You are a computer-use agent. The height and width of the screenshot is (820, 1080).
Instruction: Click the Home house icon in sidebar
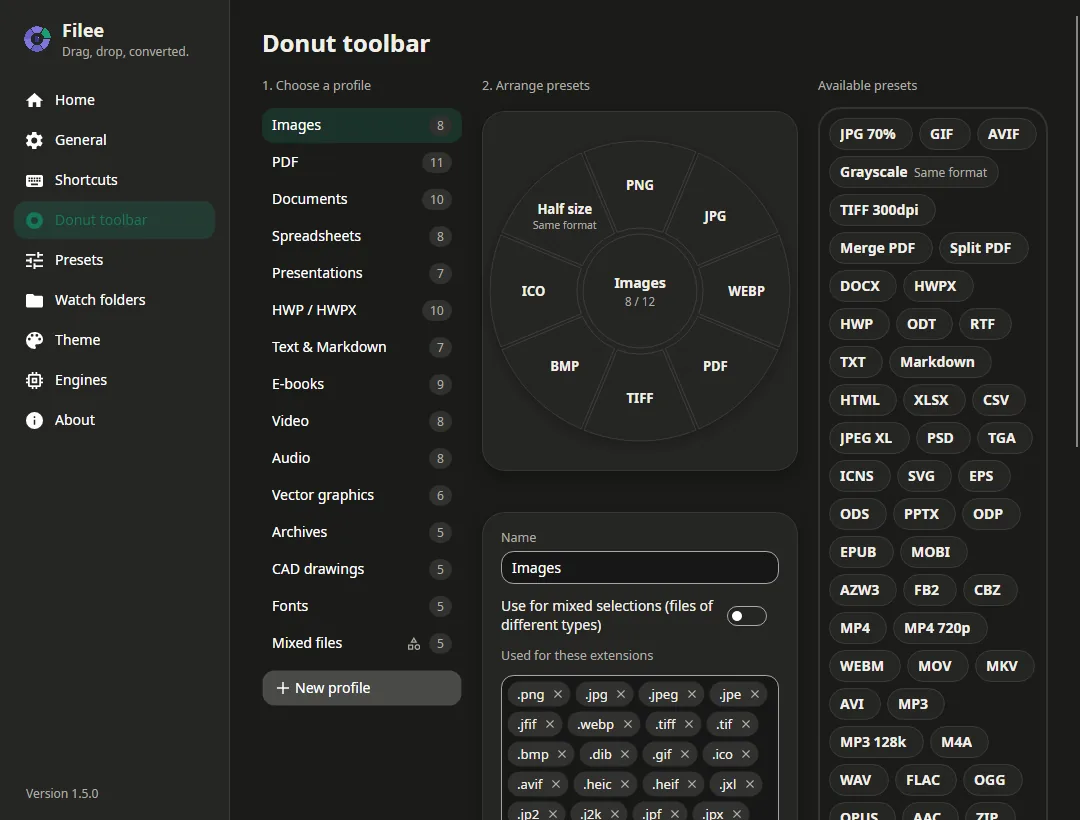pos(34,101)
